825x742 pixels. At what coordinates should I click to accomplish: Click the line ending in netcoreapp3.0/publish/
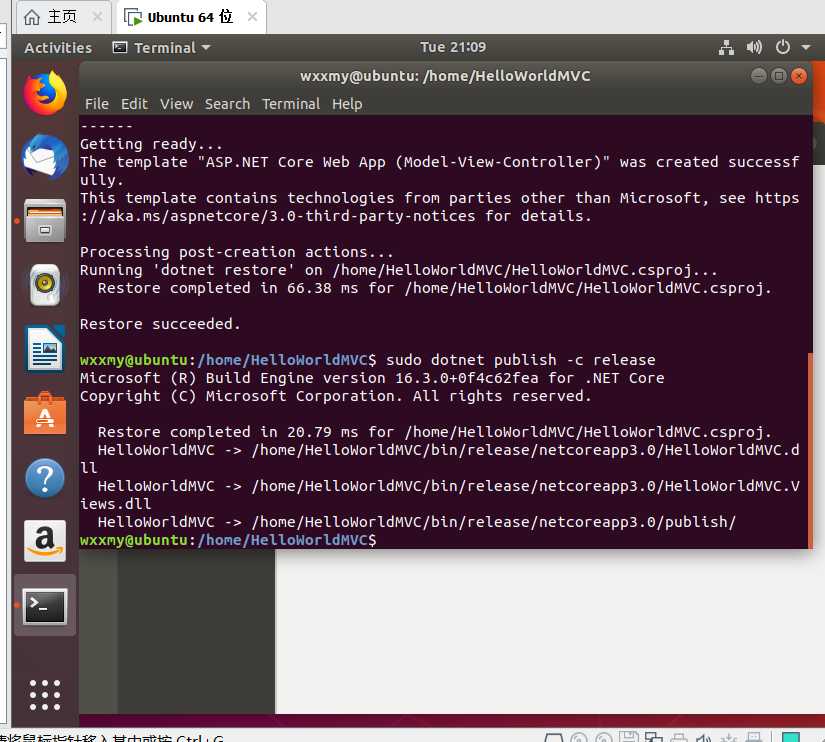pyautogui.click(x=417, y=522)
